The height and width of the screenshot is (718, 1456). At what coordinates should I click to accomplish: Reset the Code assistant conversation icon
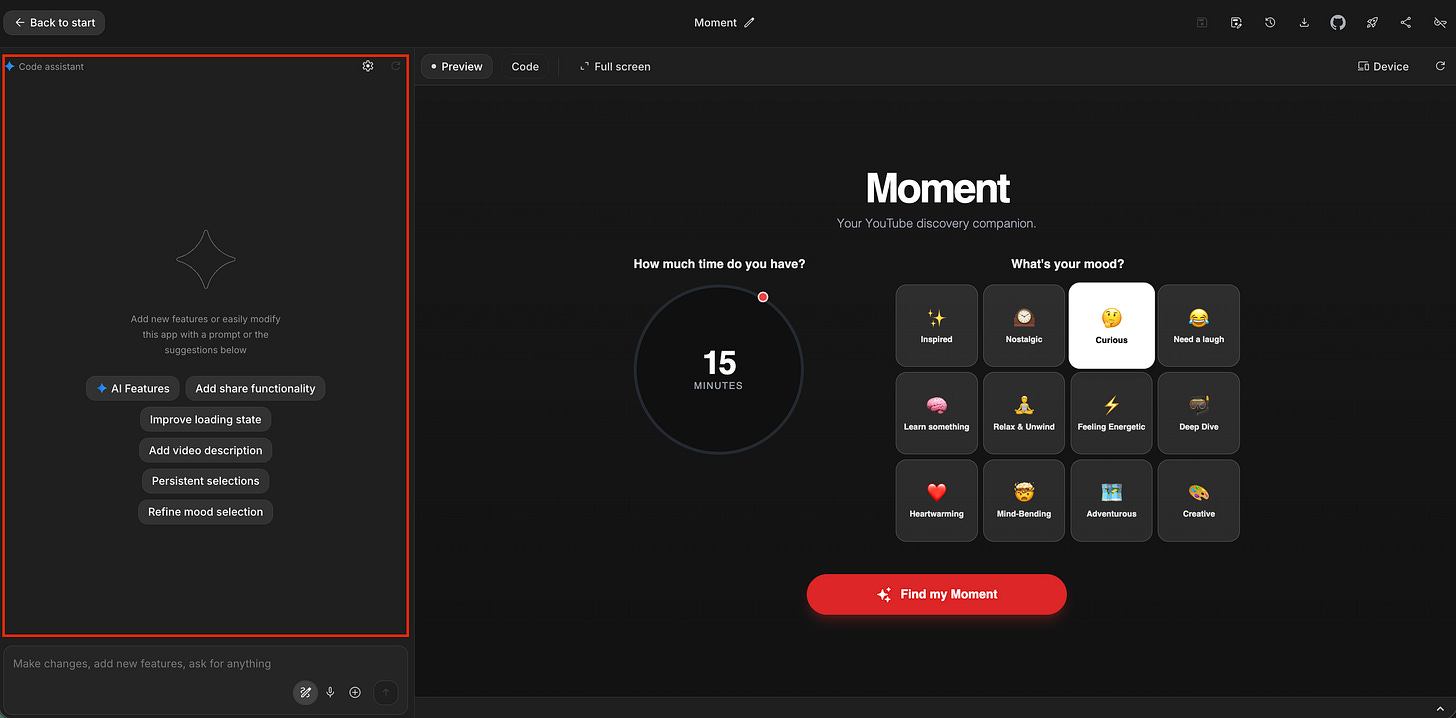click(396, 66)
